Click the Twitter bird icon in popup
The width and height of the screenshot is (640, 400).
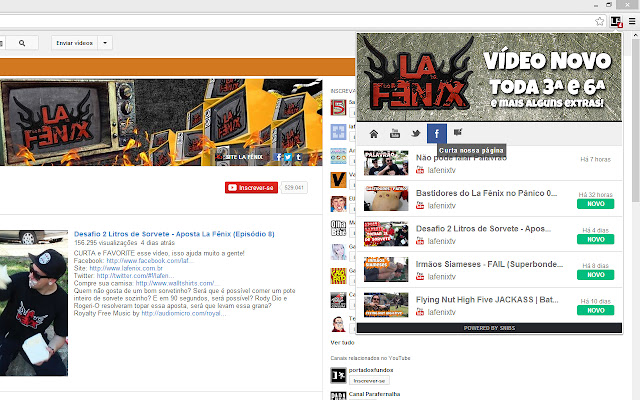416,133
